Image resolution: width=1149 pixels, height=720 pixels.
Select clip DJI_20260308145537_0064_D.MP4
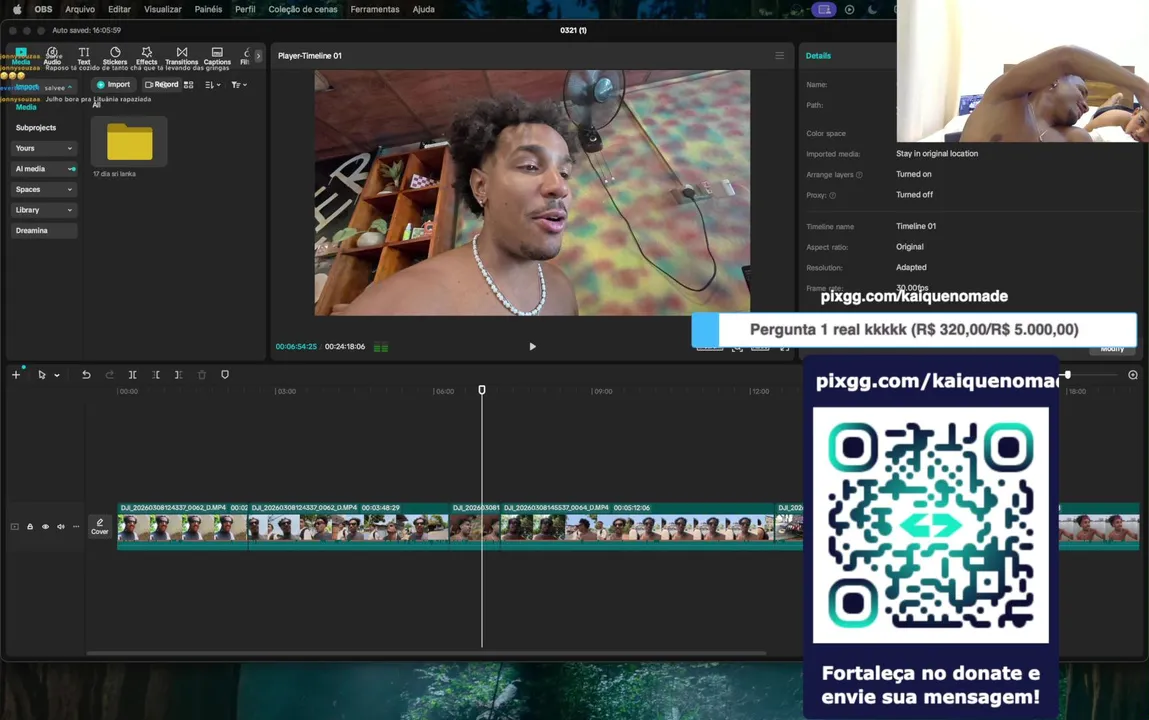point(638,526)
